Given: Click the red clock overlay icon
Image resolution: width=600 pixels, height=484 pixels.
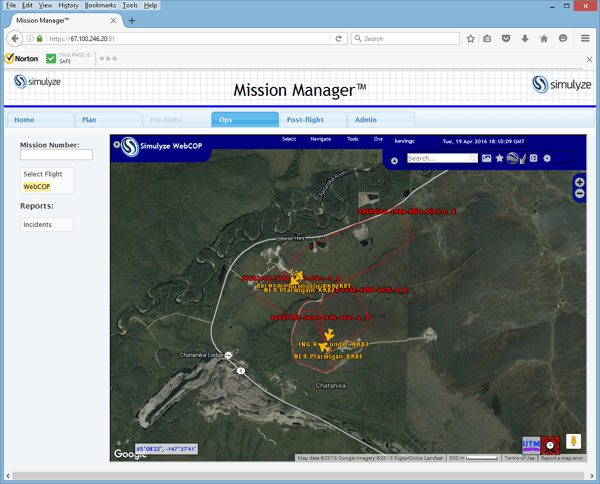Looking at the screenshot, I should coord(550,445).
